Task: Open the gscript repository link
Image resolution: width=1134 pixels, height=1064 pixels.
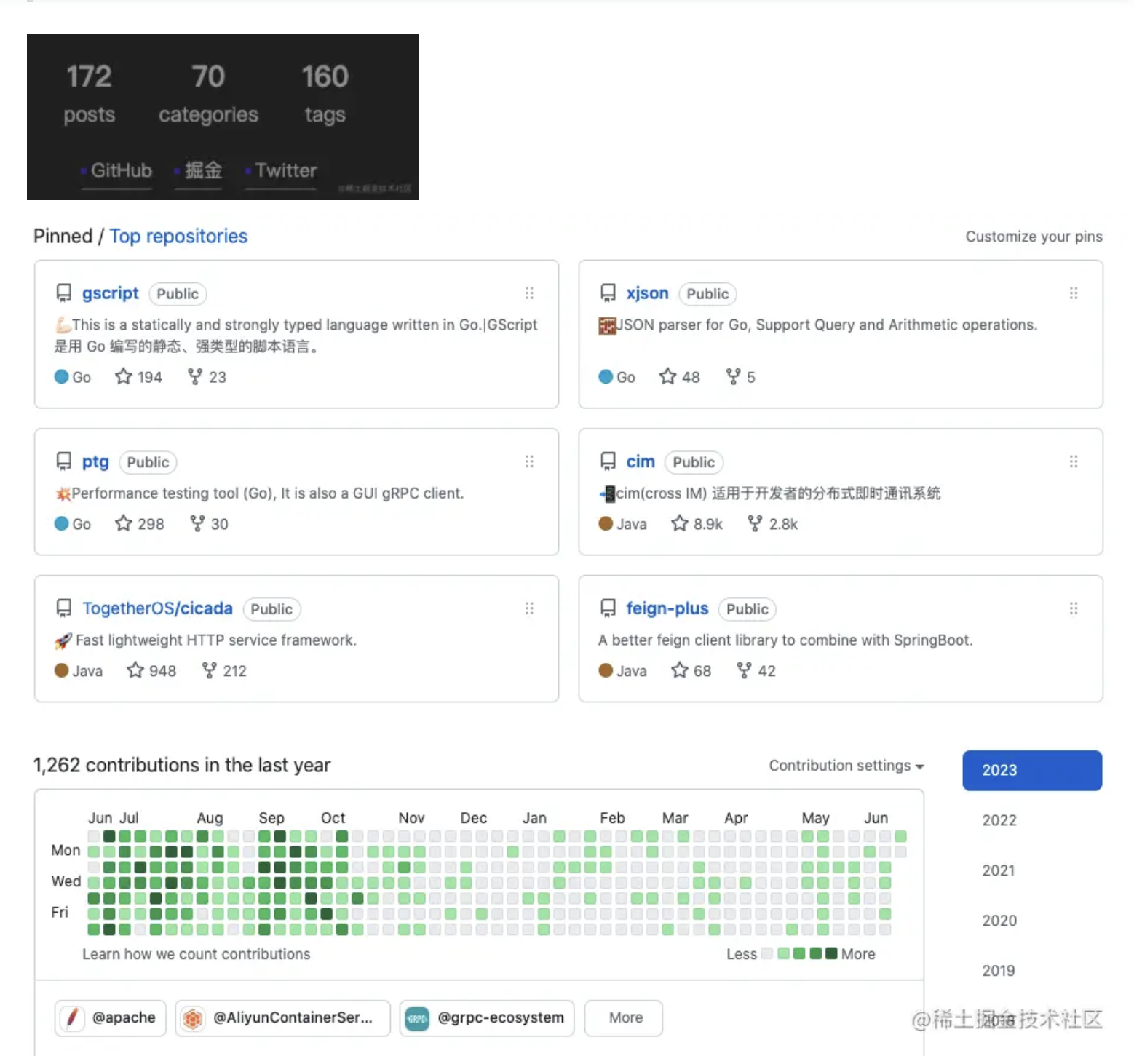Action: click(x=110, y=293)
